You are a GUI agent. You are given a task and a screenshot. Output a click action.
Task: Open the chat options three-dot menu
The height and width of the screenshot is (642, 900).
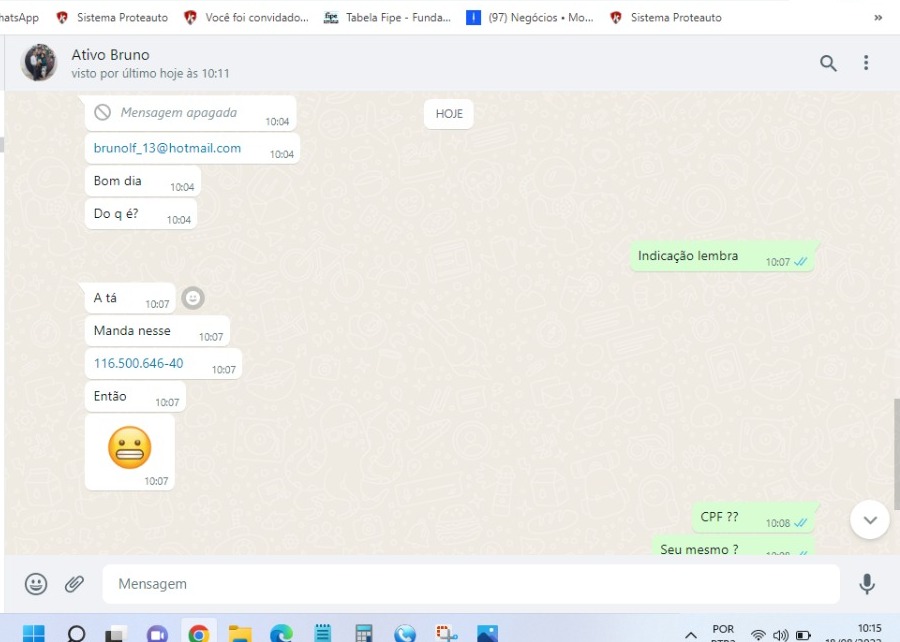tap(866, 63)
